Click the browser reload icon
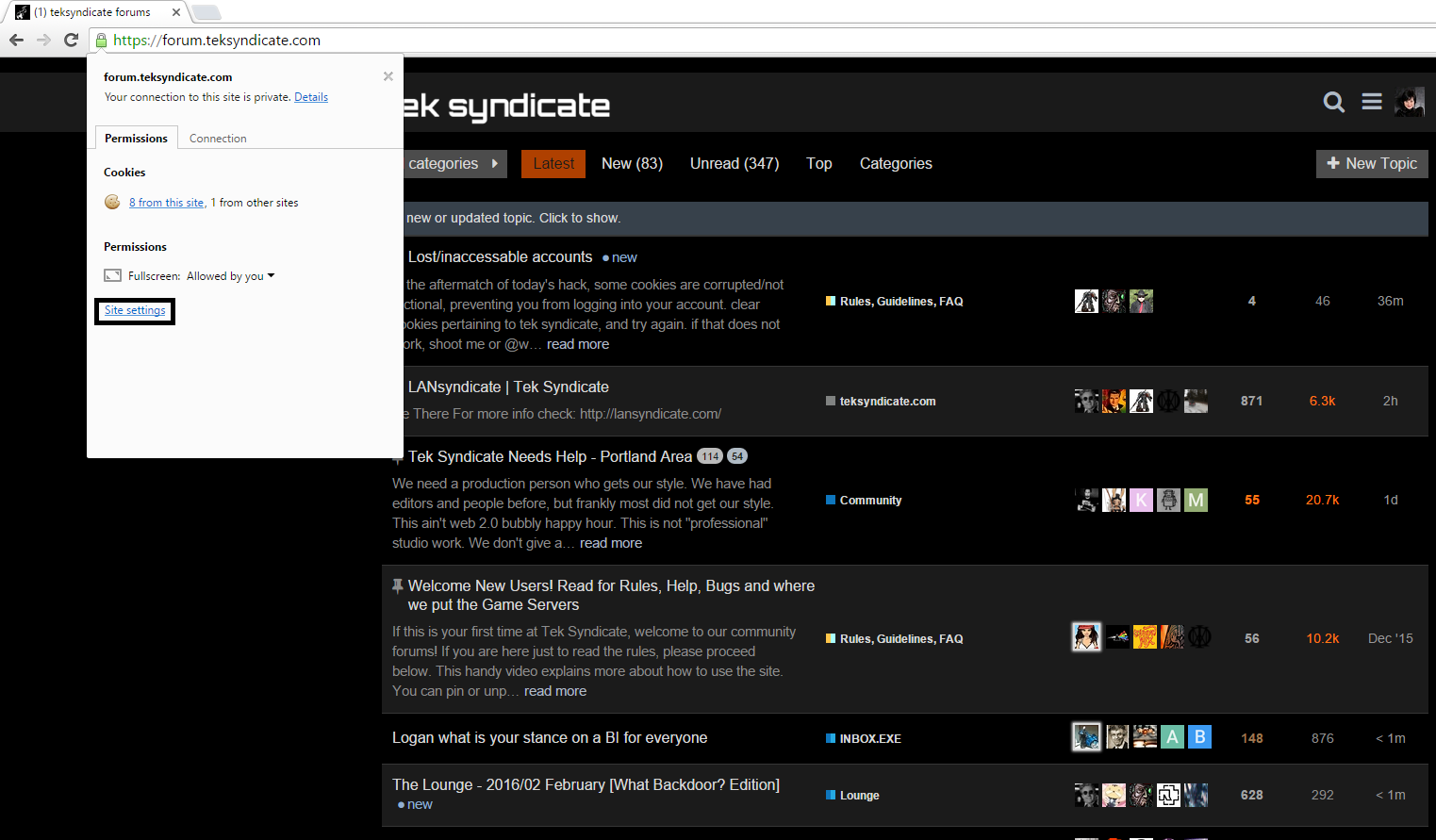1436x840 pixels. (71, 40)
